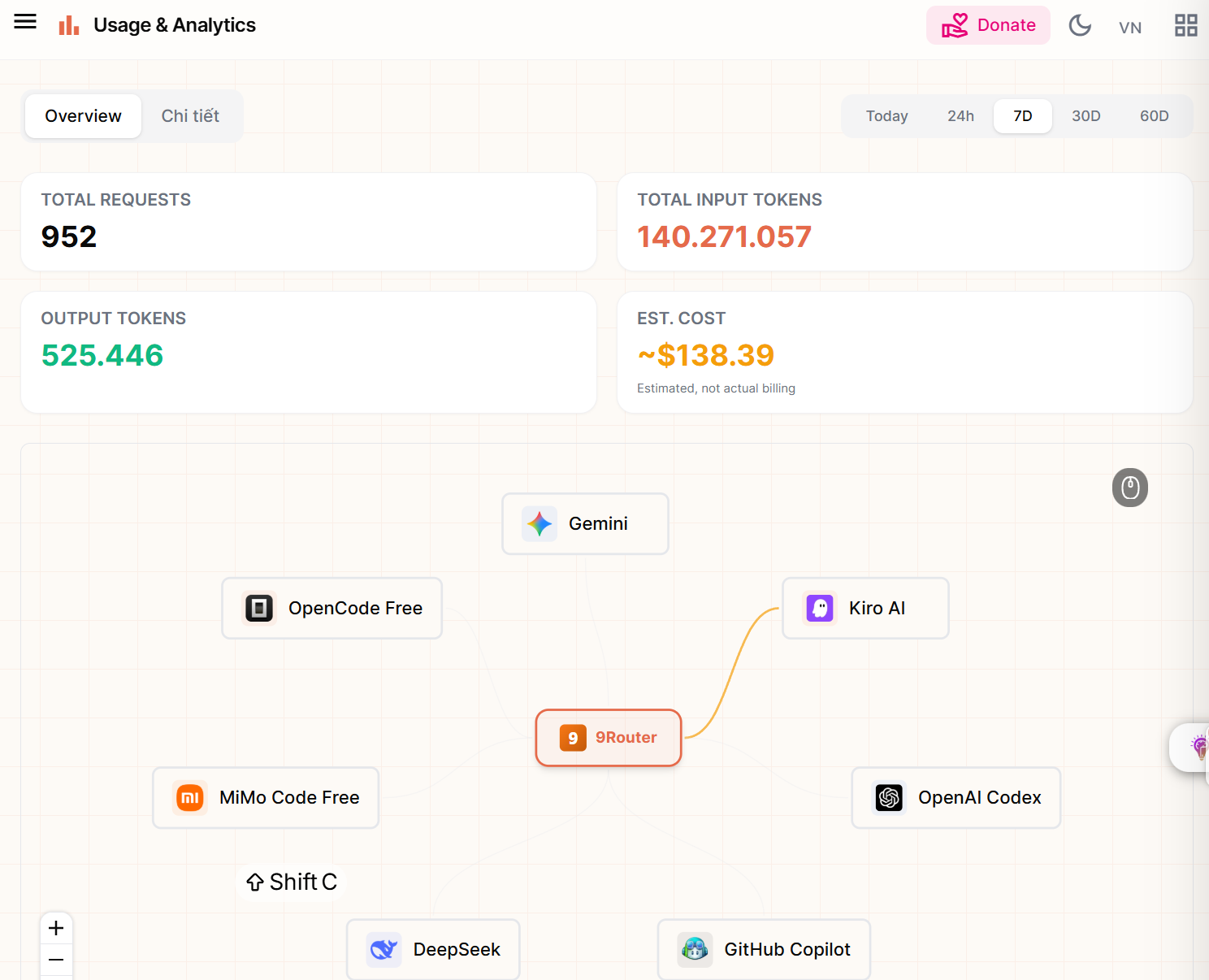The width and height of the screenshot is (1209, 980).
Task: Click the 9Router orange logo icon
Action: (573, 738)
